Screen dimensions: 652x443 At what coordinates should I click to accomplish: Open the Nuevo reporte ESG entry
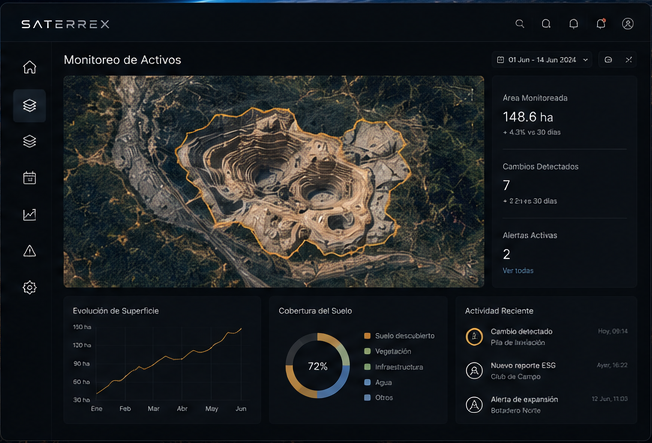click(546, 371)
